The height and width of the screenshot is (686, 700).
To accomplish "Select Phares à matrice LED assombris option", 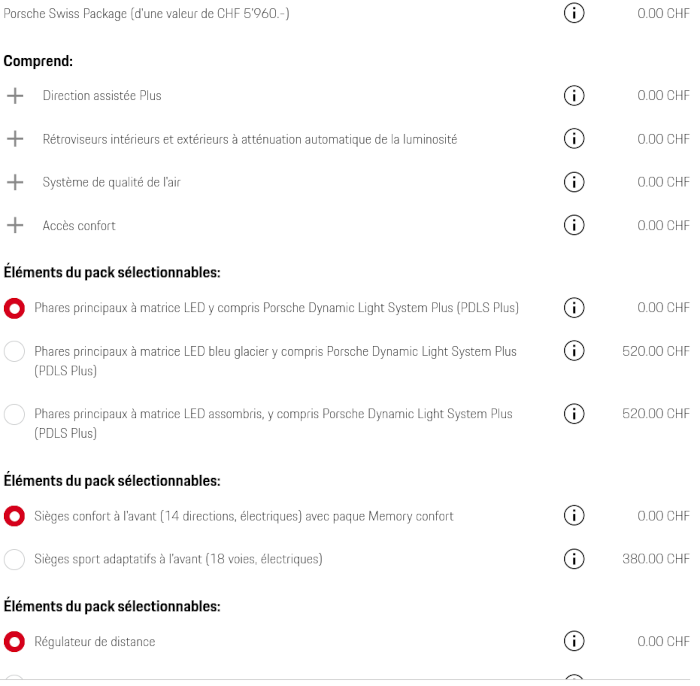I will (14, 414).
